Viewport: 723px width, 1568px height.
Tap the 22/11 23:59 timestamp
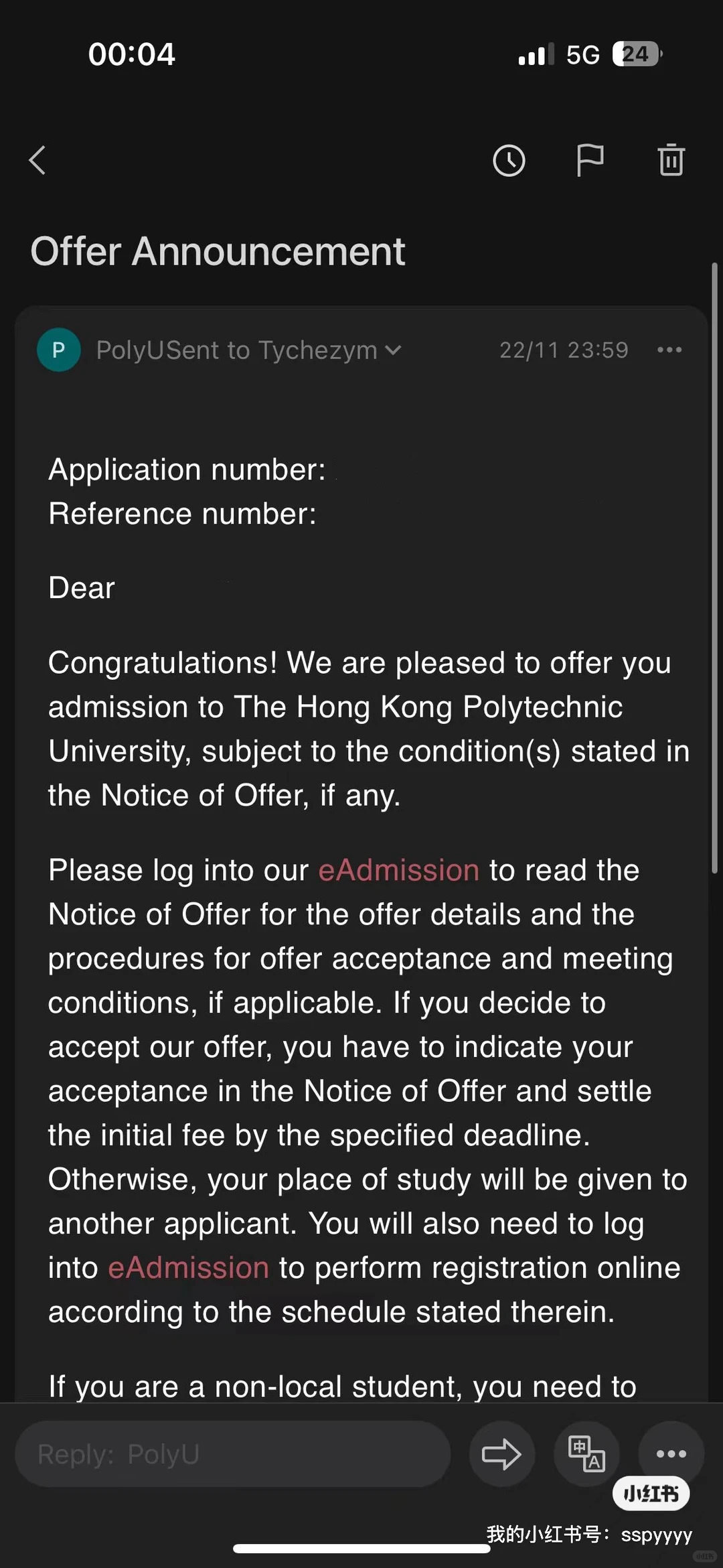coord(564,350)
